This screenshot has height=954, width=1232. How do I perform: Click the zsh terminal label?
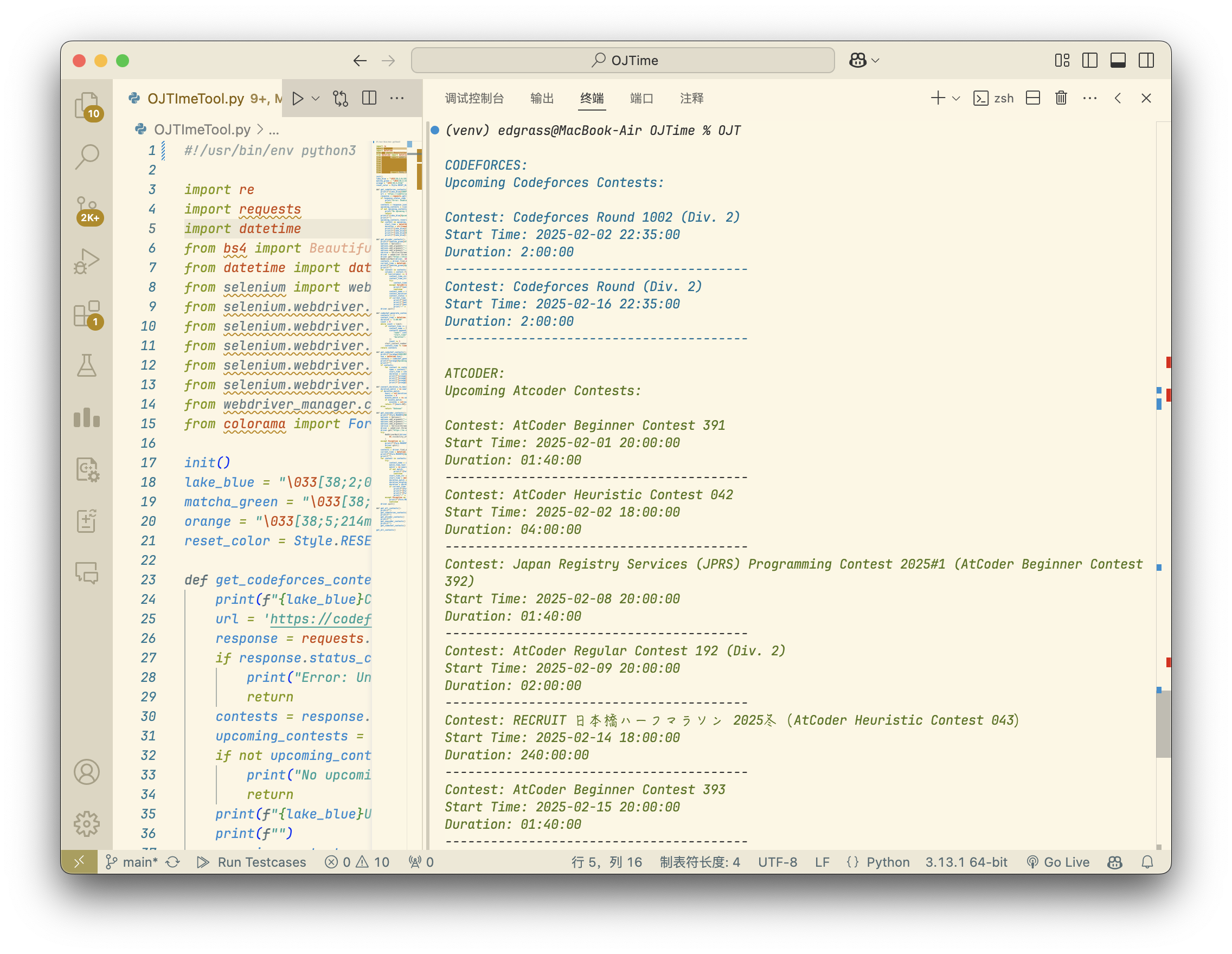coord(994,99)
